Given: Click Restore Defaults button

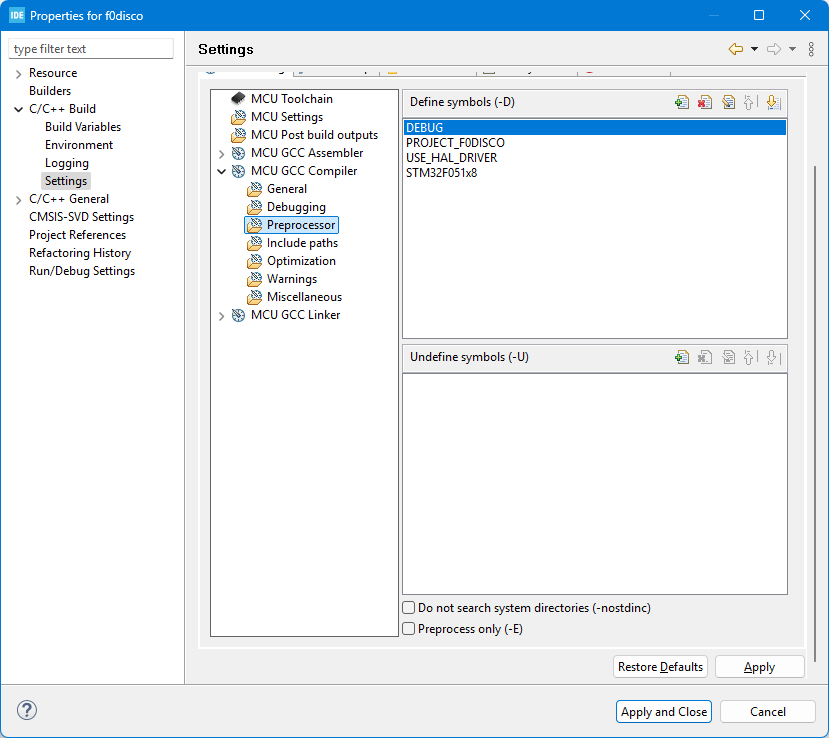Looking at the screenshot, I should (660, 667).
